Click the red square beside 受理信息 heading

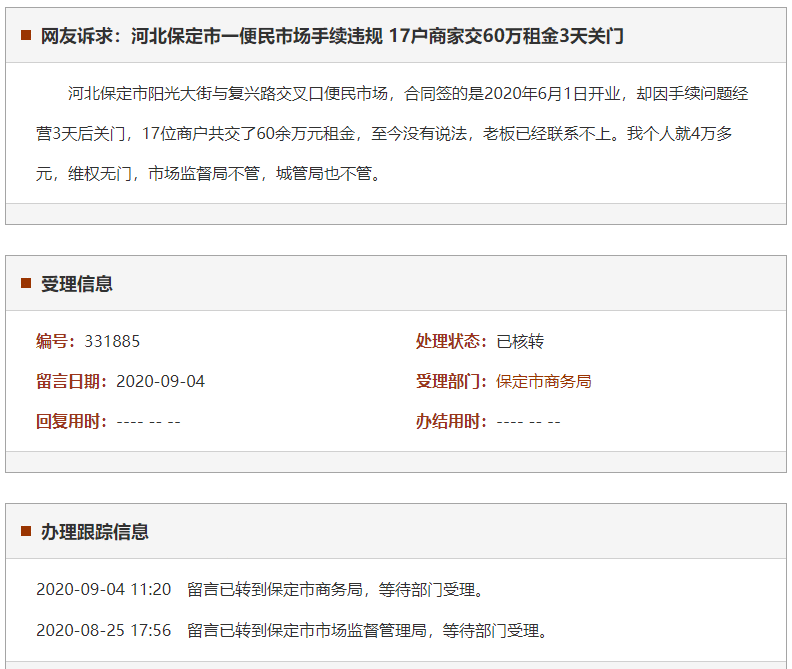pos(26,284)
